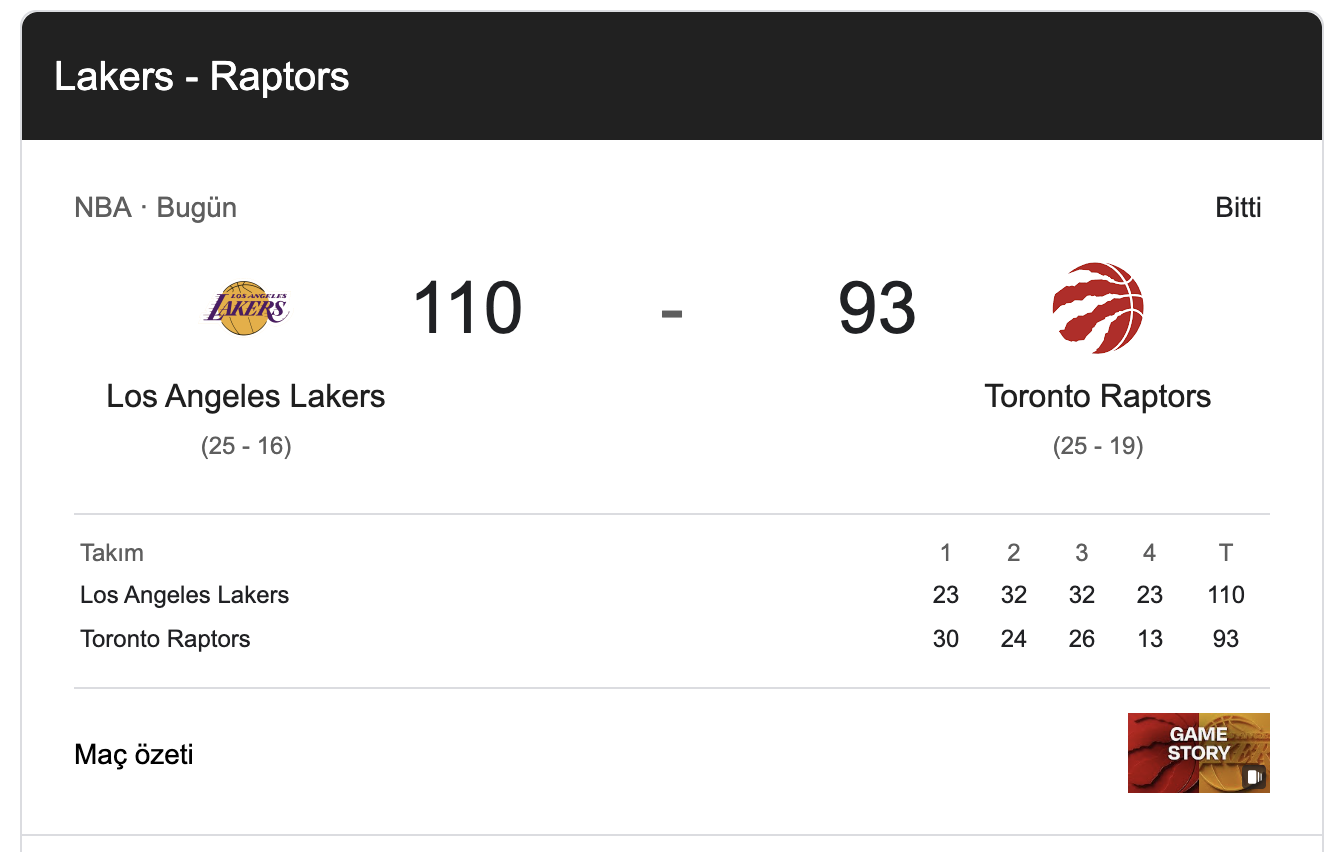Viewport: 1336px width, 852px height.
Task: Click the small video play icon on Game Story
Action: point(1256,777)
